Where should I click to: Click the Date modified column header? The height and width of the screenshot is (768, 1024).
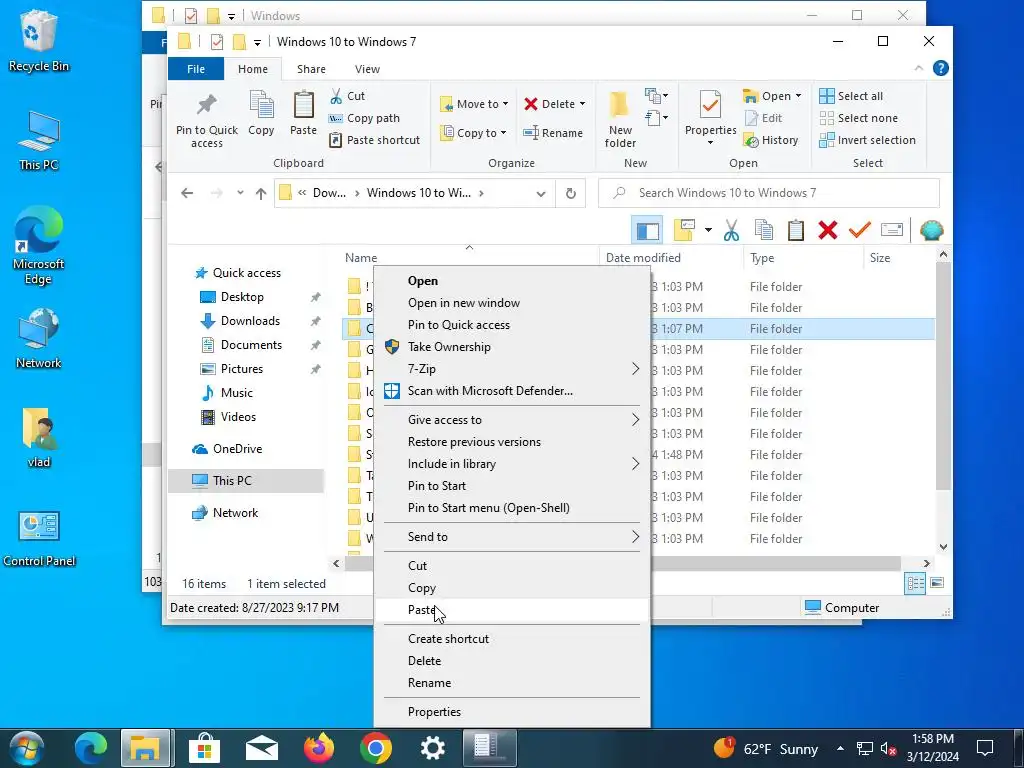pyautogui.click(x=671, y=258)
